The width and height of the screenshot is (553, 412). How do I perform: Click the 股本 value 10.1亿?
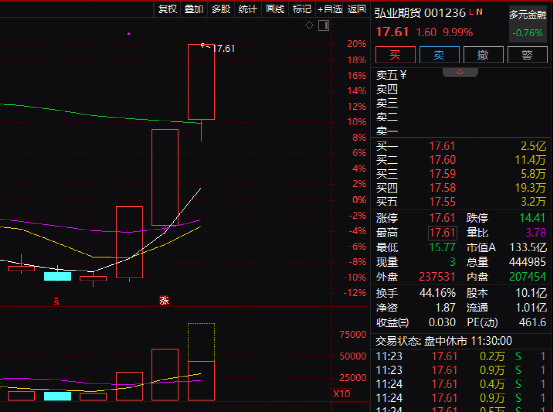coord(531,293)
